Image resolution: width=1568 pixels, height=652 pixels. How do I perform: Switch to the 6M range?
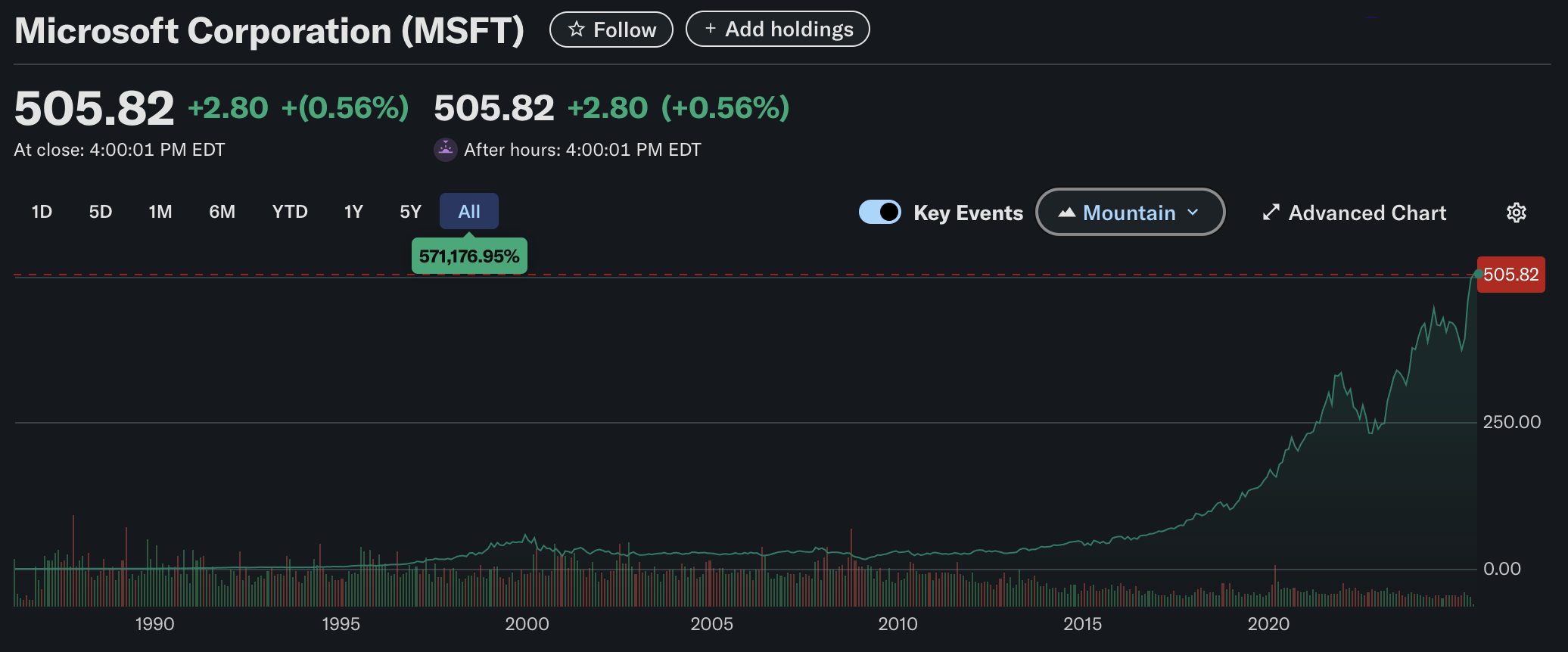[222, 212]
